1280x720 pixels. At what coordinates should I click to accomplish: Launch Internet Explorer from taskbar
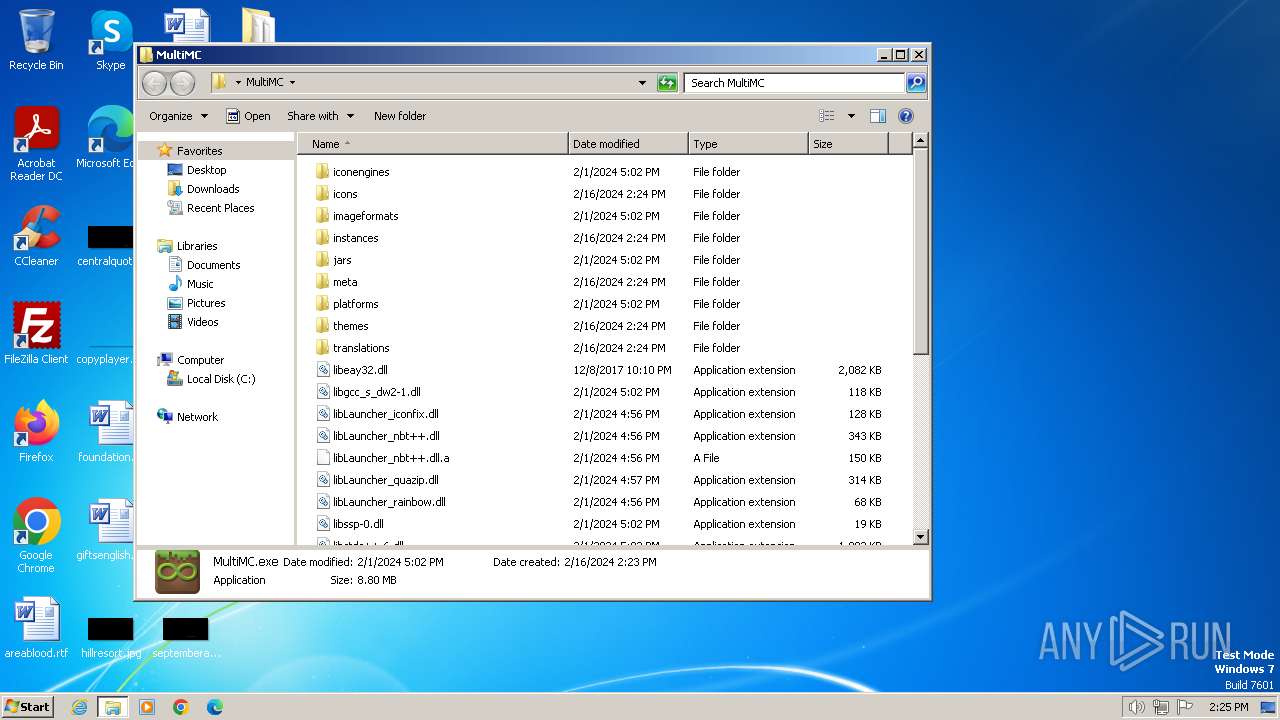[x=79, y=707]
